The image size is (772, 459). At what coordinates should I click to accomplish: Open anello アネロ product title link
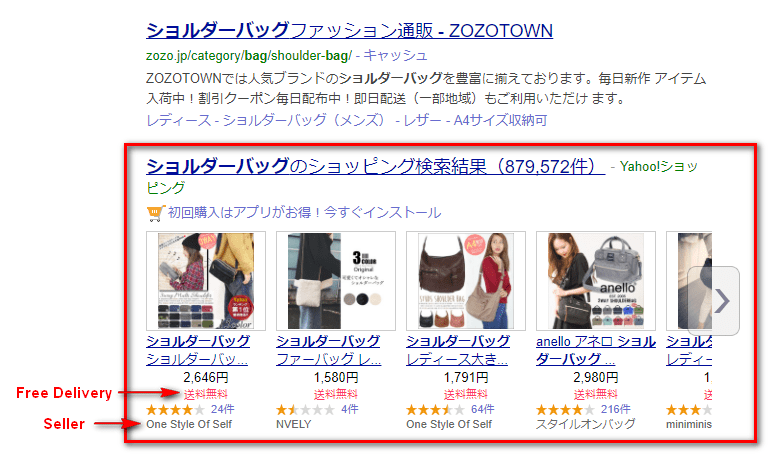click(x=596, y=350)
